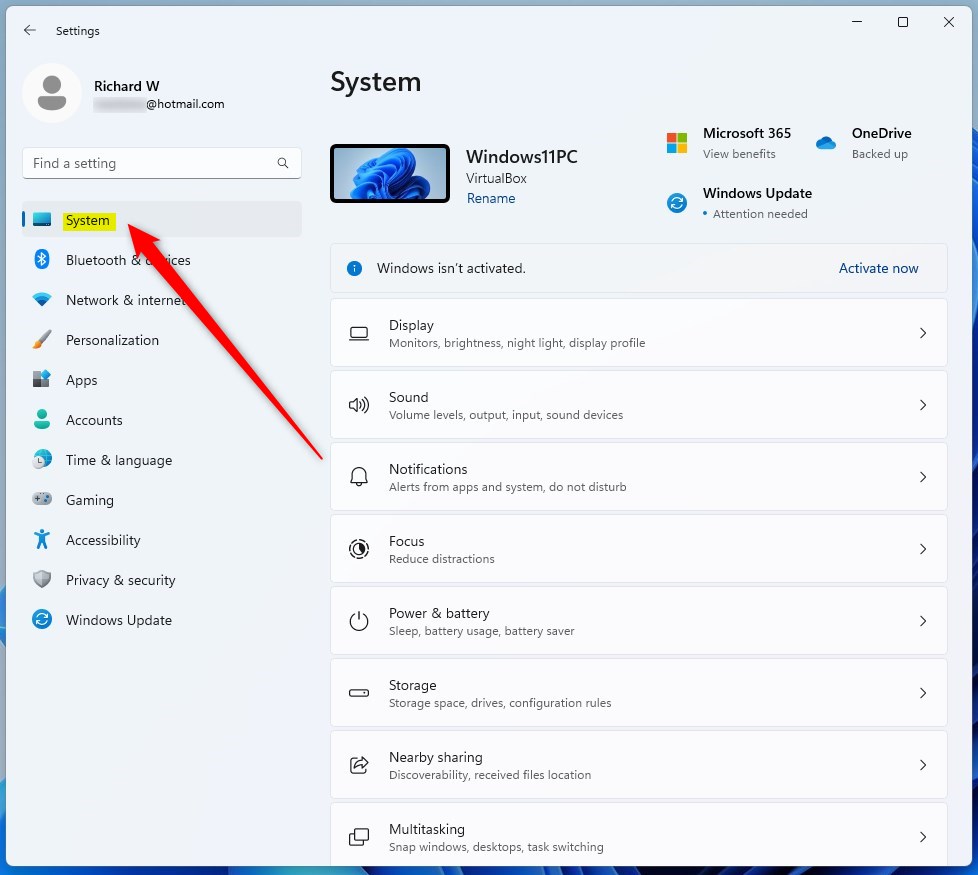This screenshot has width=978, height=875.
Task: Expand the Display settings row chevron
Action: coord(923,333)
